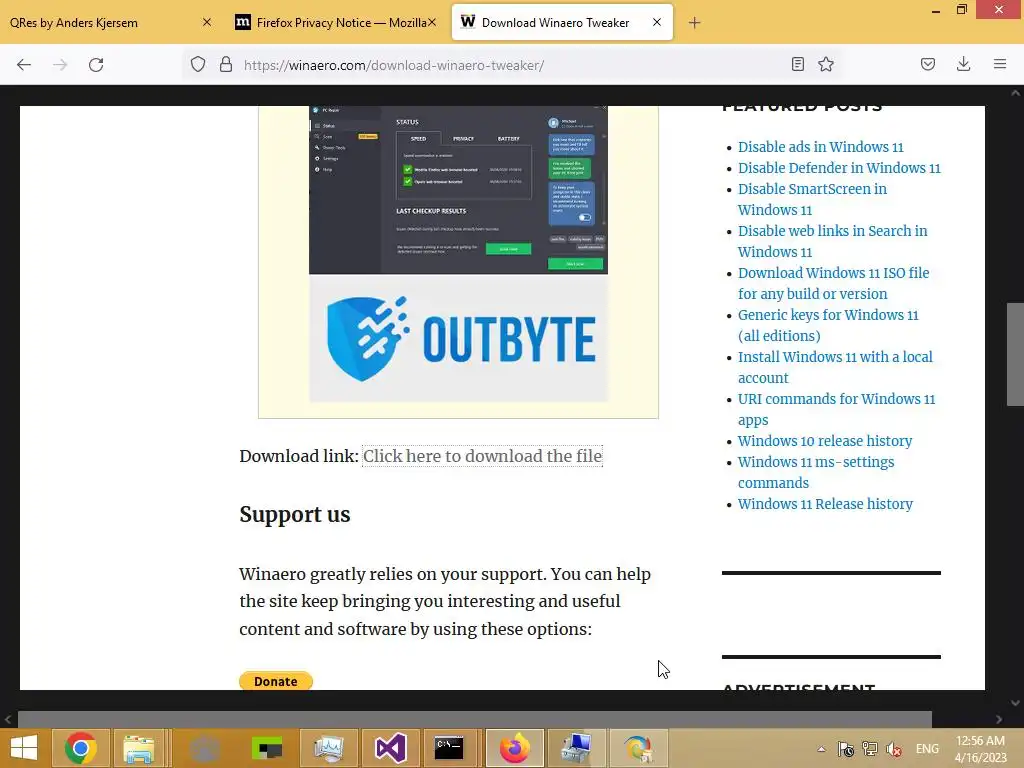The image size is (1024, 768).
Task: Click the yellow Donate button
Action: (276, 681)
